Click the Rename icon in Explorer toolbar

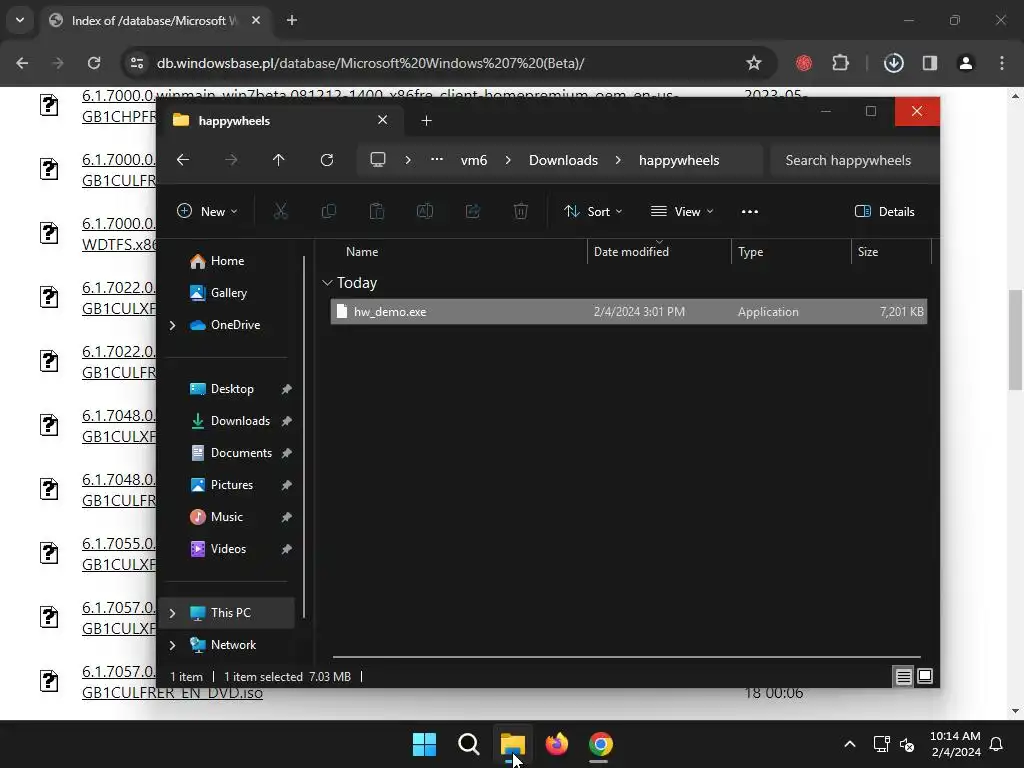(425, 211)
